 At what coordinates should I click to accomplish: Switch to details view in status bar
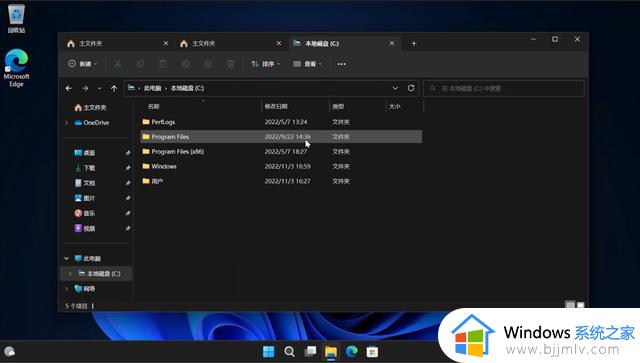pyautogui.click(x=570, y=305)
